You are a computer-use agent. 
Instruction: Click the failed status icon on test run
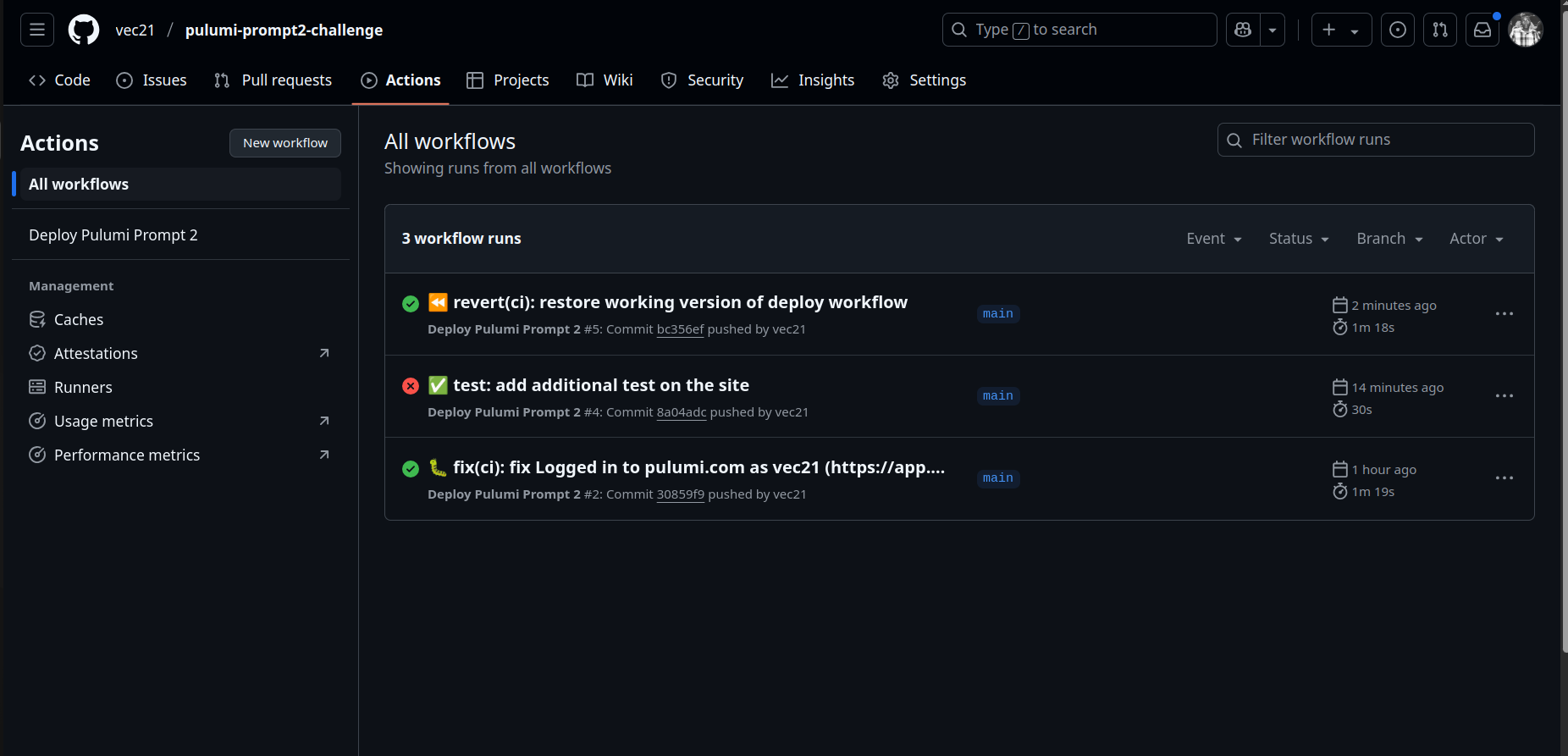[411, 386]
